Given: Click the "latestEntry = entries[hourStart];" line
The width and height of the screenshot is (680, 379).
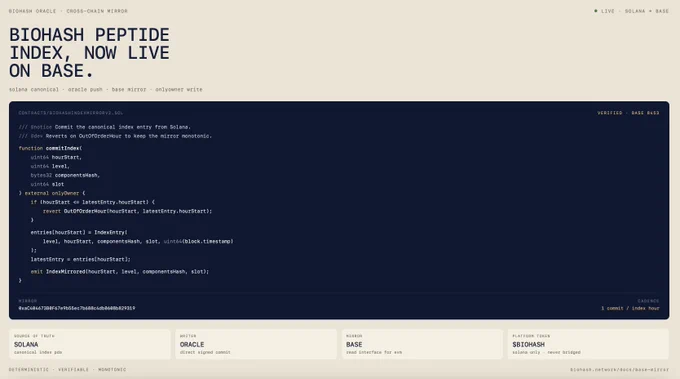Looking at the screenshot, I should (80, 259).
